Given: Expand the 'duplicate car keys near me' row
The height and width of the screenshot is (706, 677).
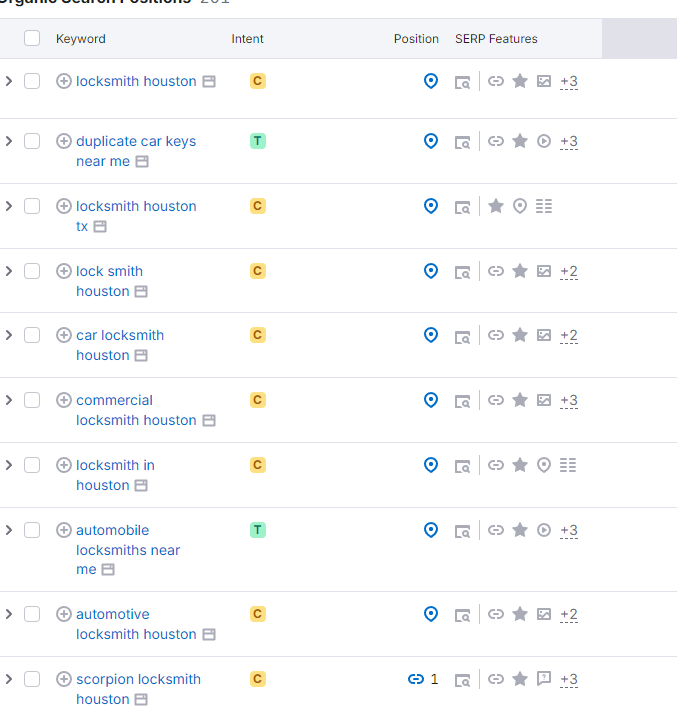Looking at the screenshot, I should point(9,141).
